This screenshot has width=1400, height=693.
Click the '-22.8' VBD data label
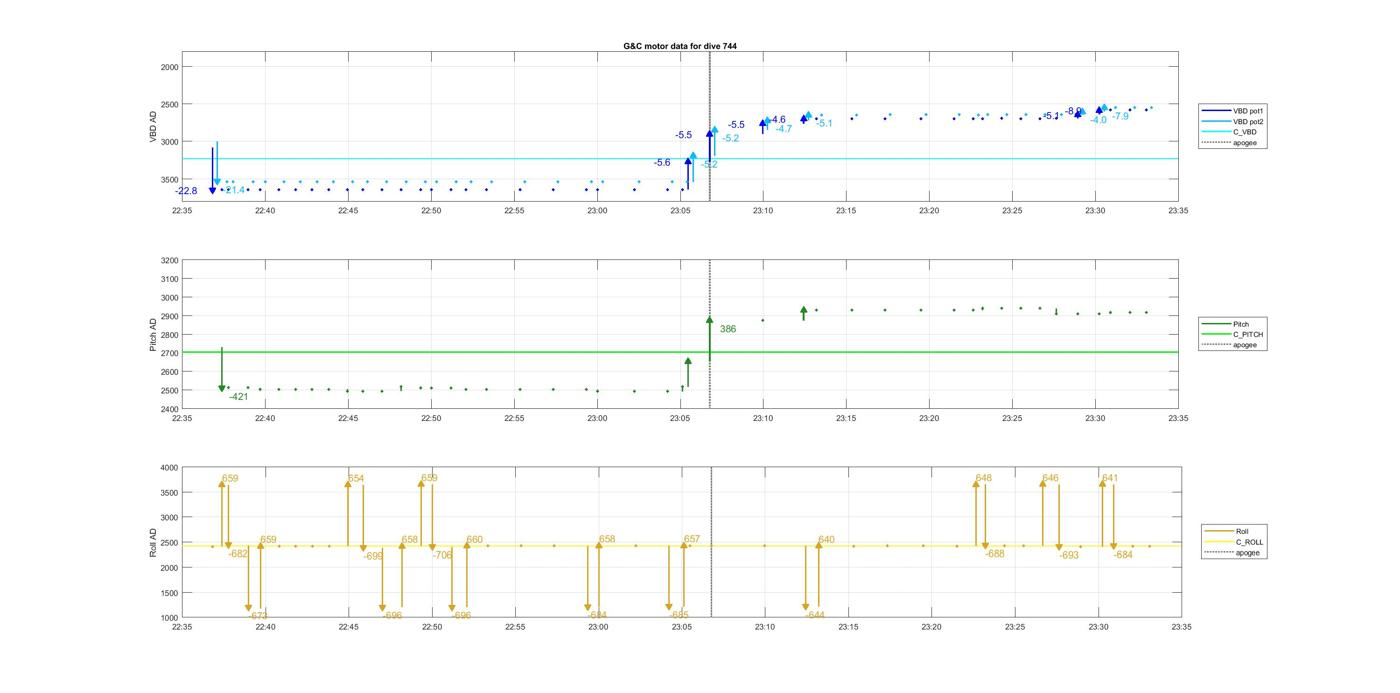click(186, 191)
